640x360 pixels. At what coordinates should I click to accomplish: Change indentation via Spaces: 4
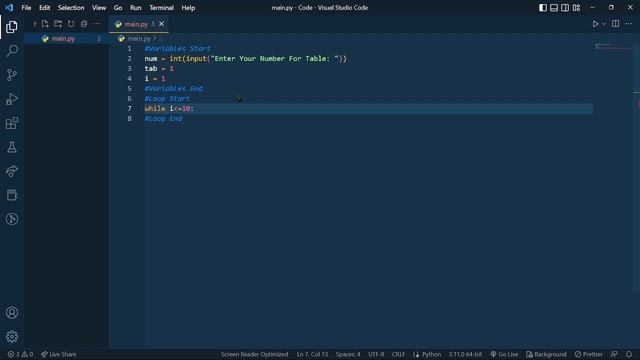tap(348, 354)
